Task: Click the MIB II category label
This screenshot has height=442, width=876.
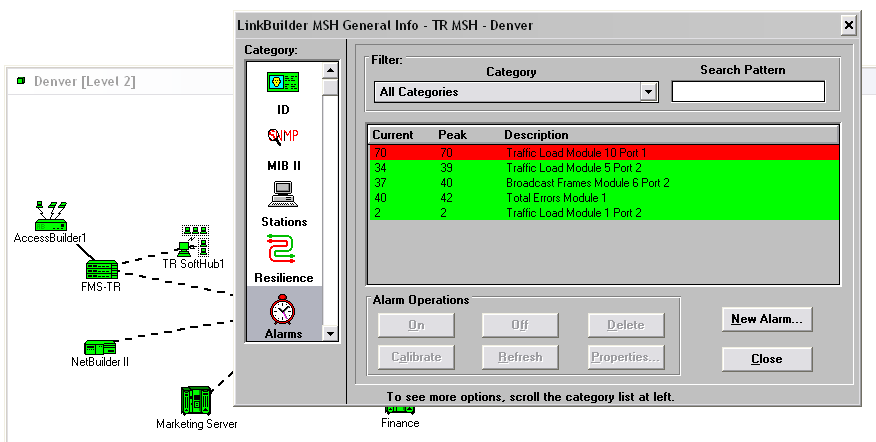Action: tap(284, 166)
